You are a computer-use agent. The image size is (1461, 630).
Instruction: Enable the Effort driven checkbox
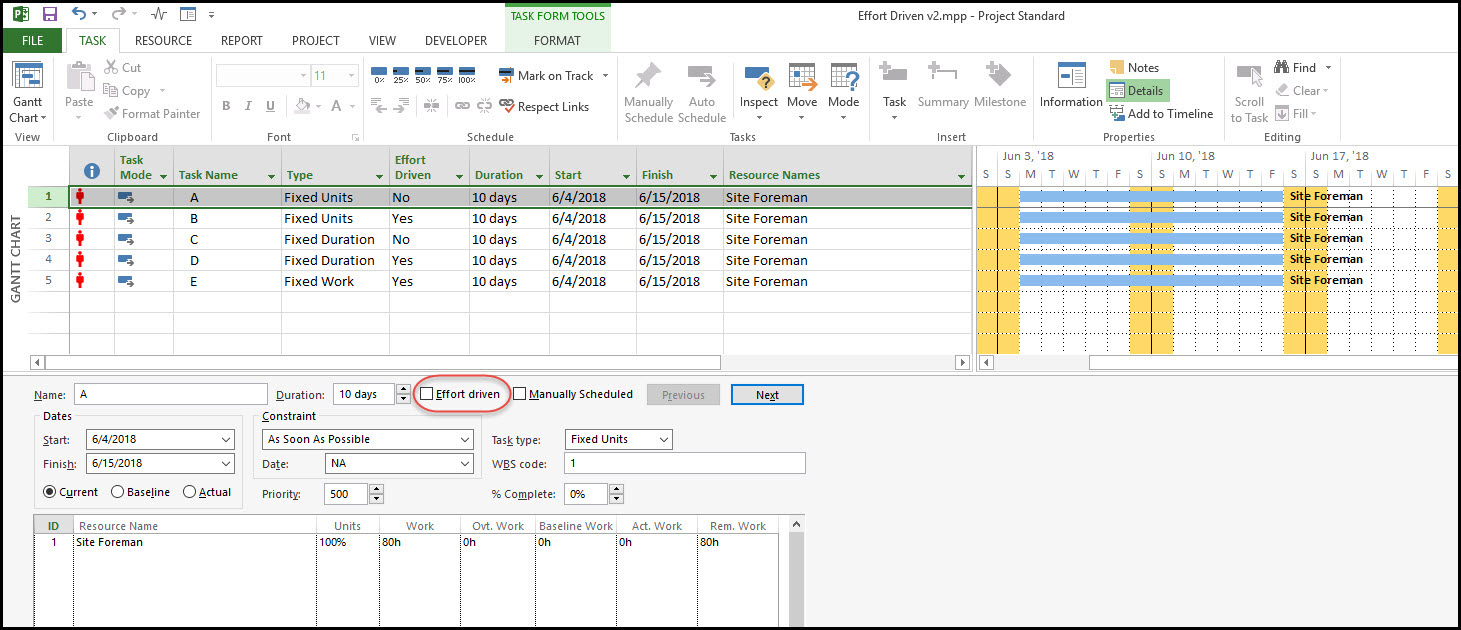427,395
